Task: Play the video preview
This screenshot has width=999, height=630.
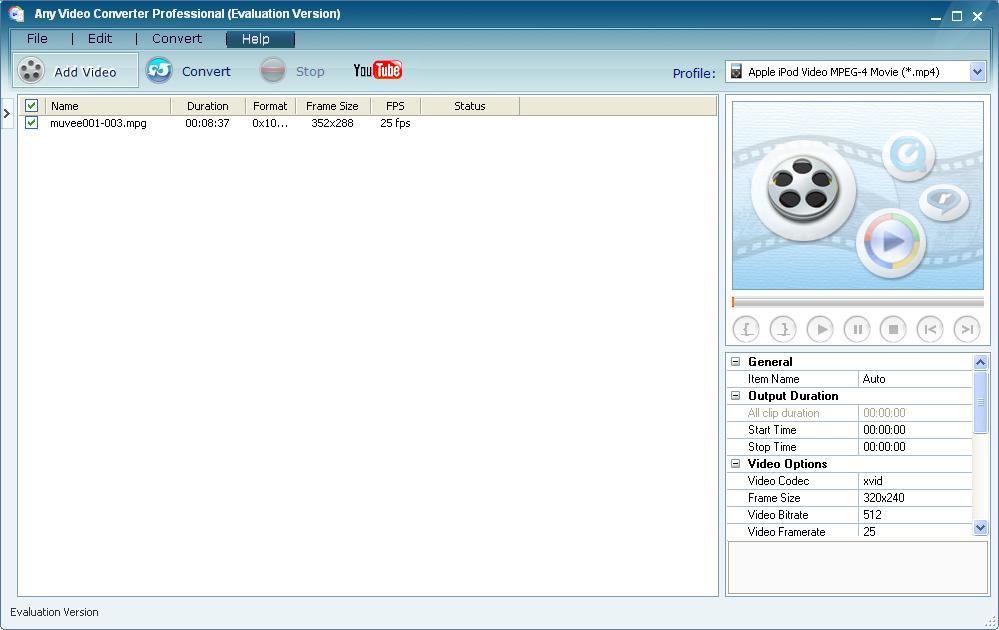Action: tap(820, 329)
